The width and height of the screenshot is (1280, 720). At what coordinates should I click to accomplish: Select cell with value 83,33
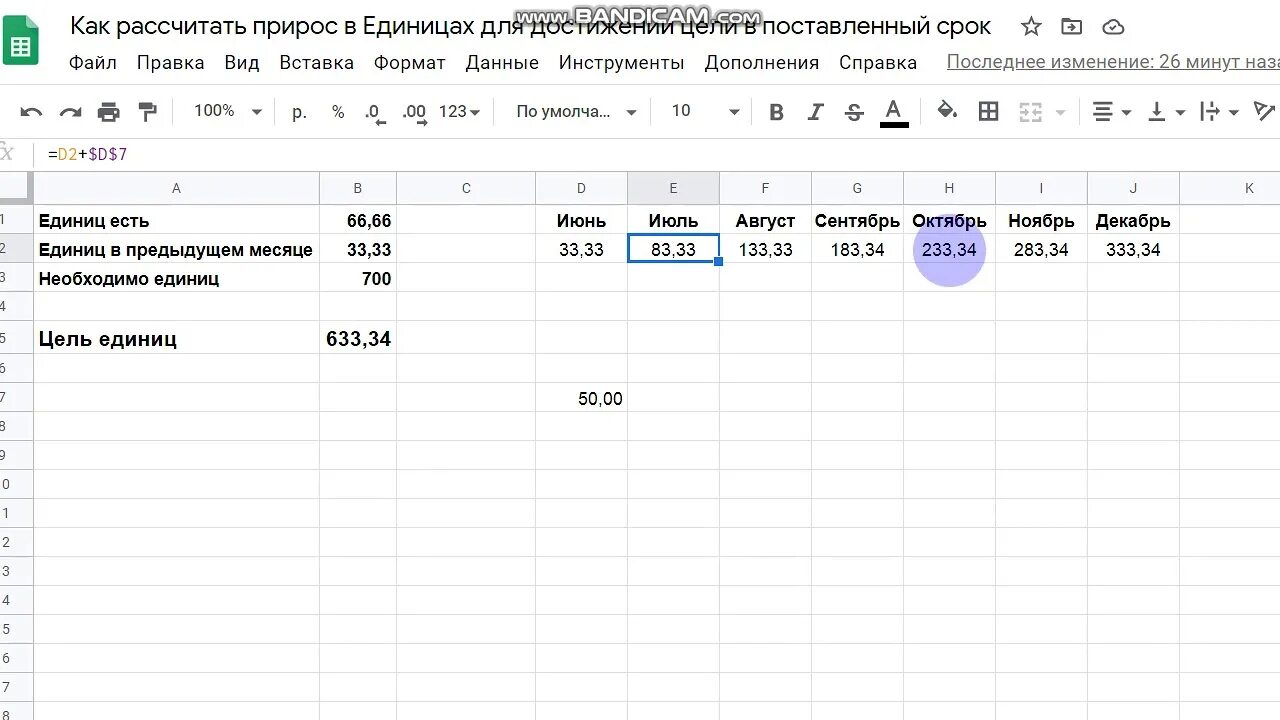tap(673, 250)
